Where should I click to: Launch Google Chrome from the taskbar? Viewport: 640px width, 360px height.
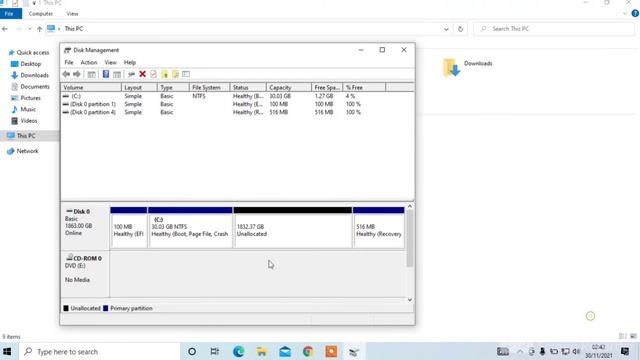click(x=308, y=351)
